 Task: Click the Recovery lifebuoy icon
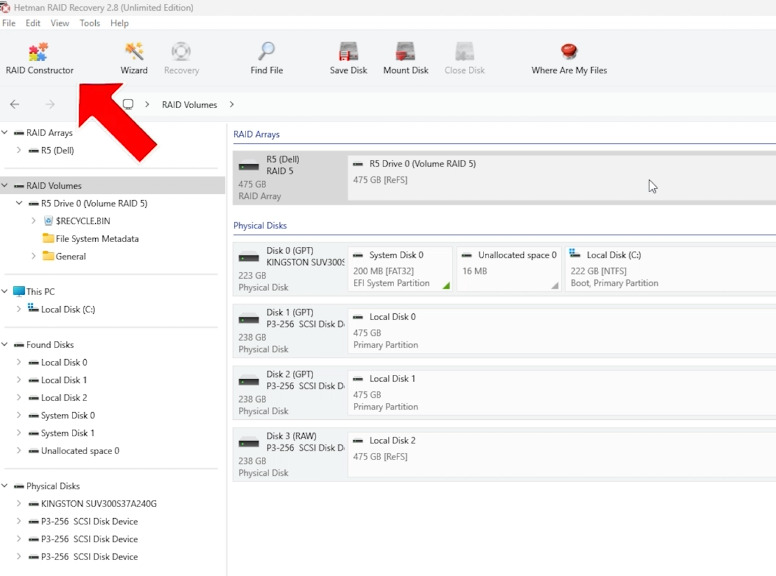pyautogui.click(x=181, y=51)
